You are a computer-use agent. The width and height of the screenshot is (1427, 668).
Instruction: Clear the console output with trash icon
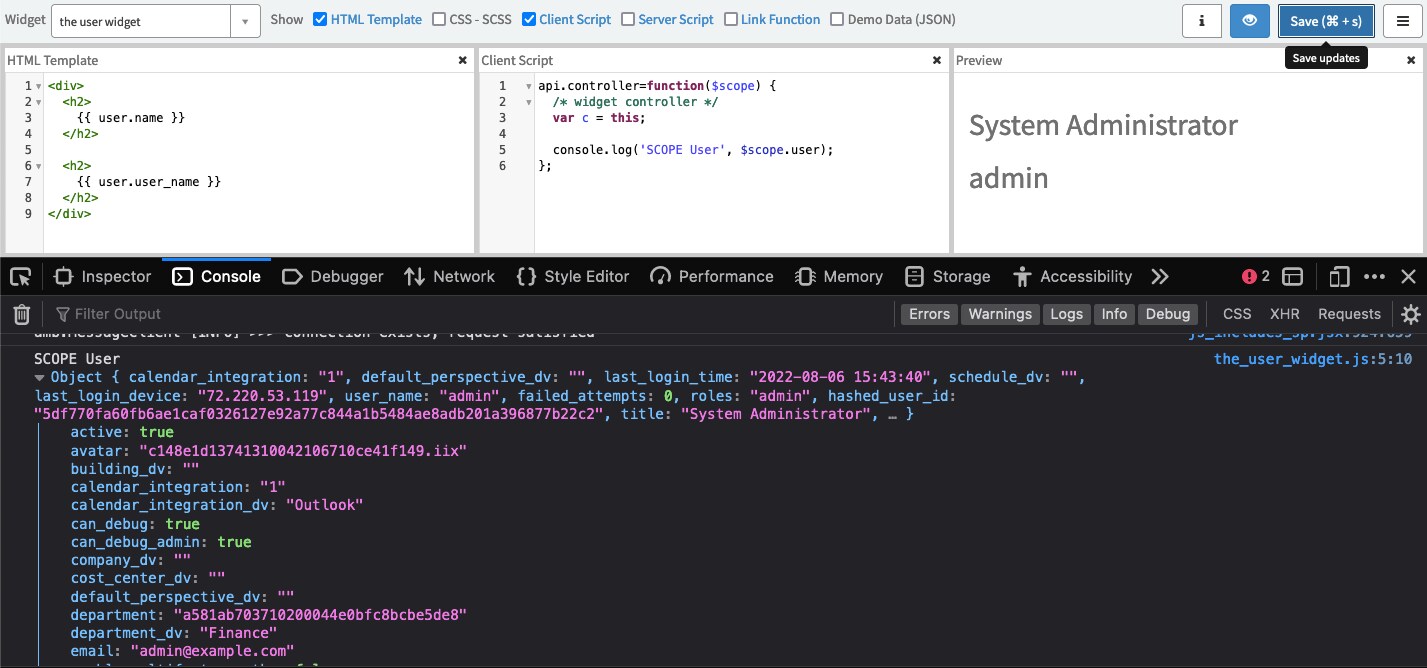(x=21, y=314)
